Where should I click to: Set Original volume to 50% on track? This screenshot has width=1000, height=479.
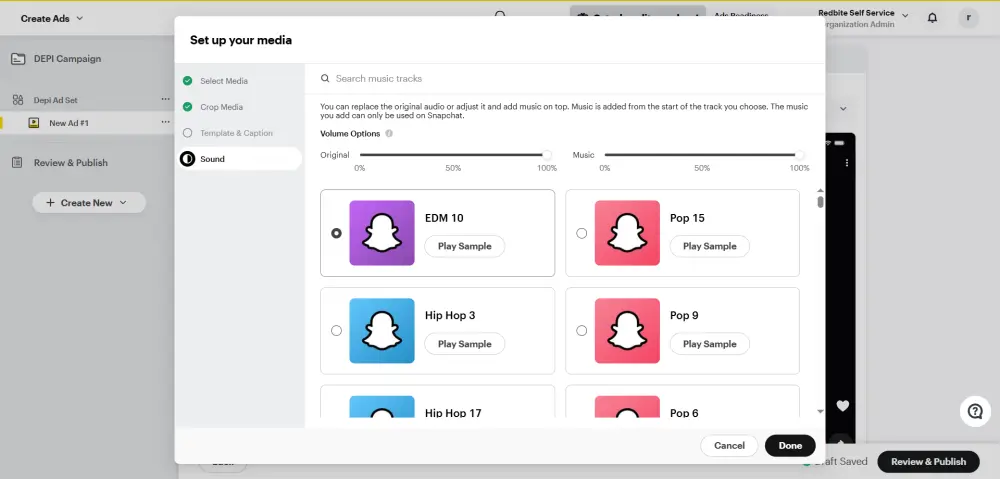(x=453, y=155)
